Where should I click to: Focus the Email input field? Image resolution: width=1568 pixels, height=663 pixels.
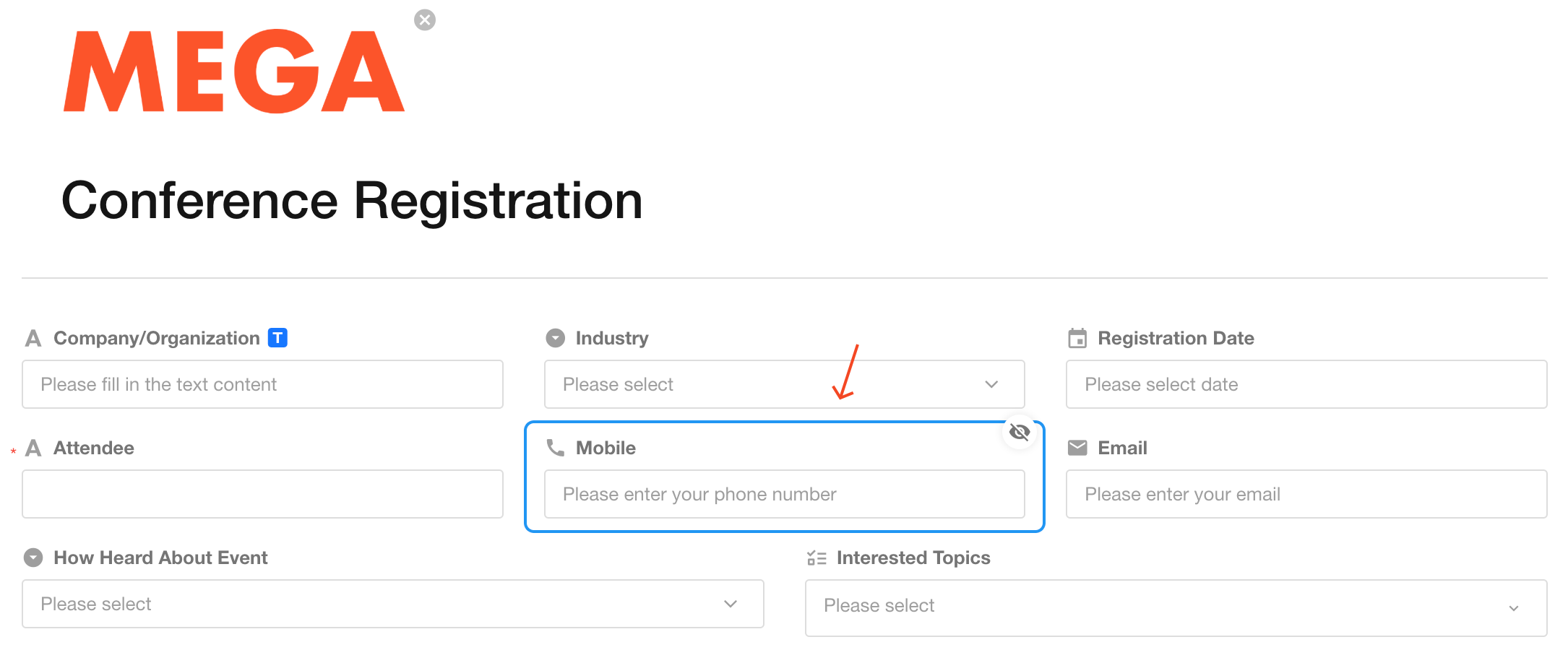(1306, 494)
